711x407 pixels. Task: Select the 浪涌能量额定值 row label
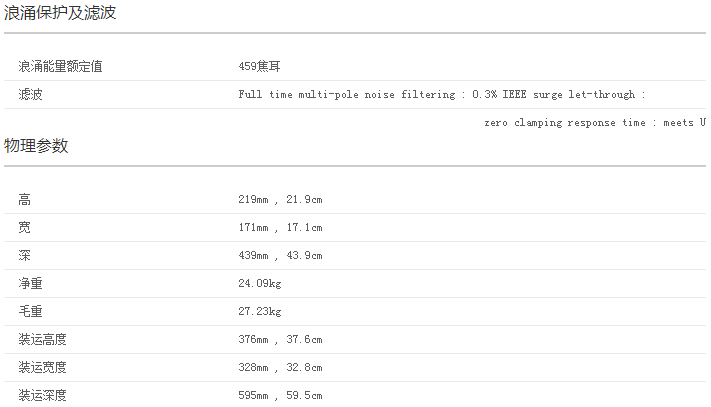coord(60,67)
